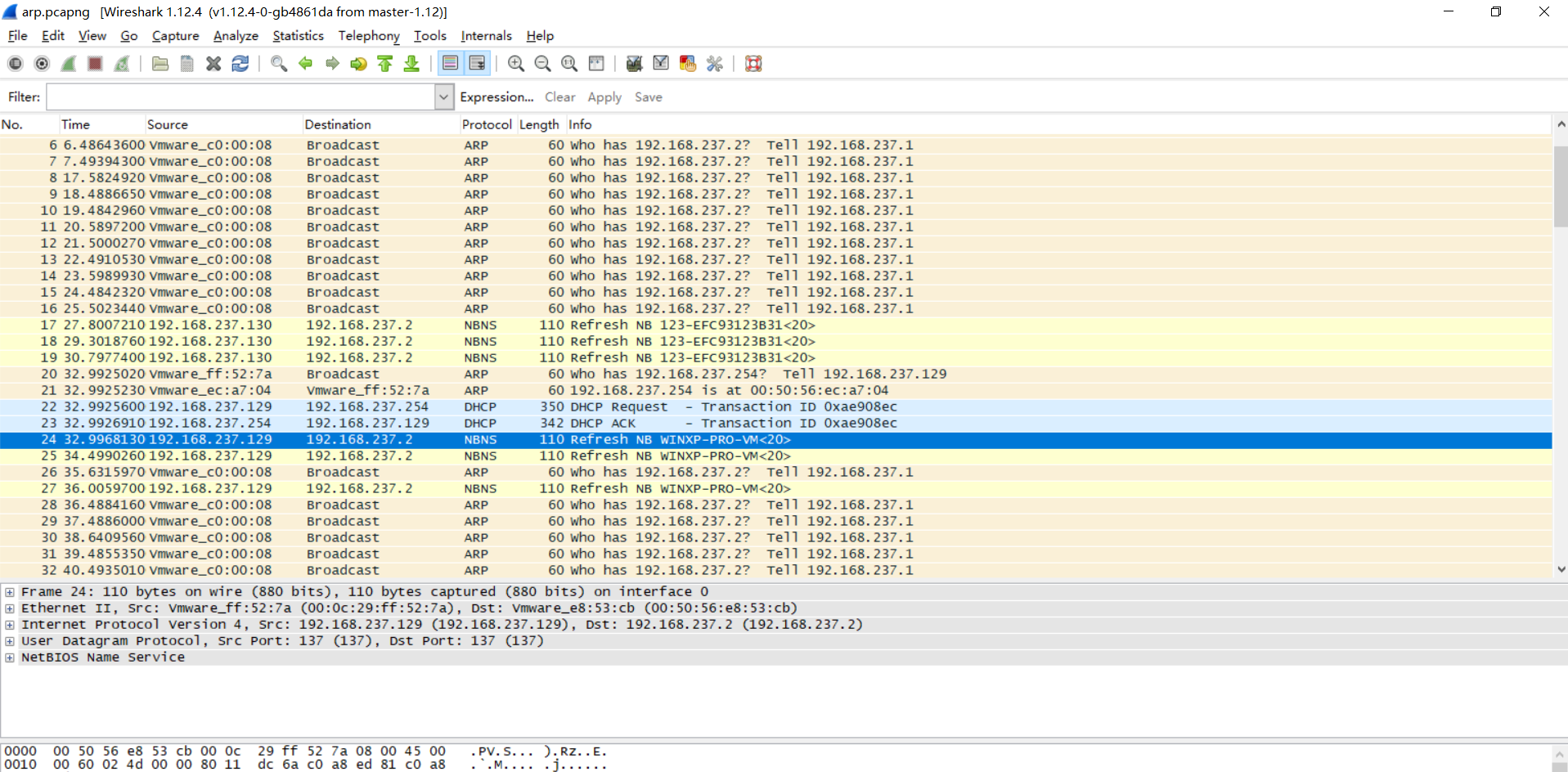Stop the running live capture
The height and width of the screenshot is (772, 1568).
point(96,64)
